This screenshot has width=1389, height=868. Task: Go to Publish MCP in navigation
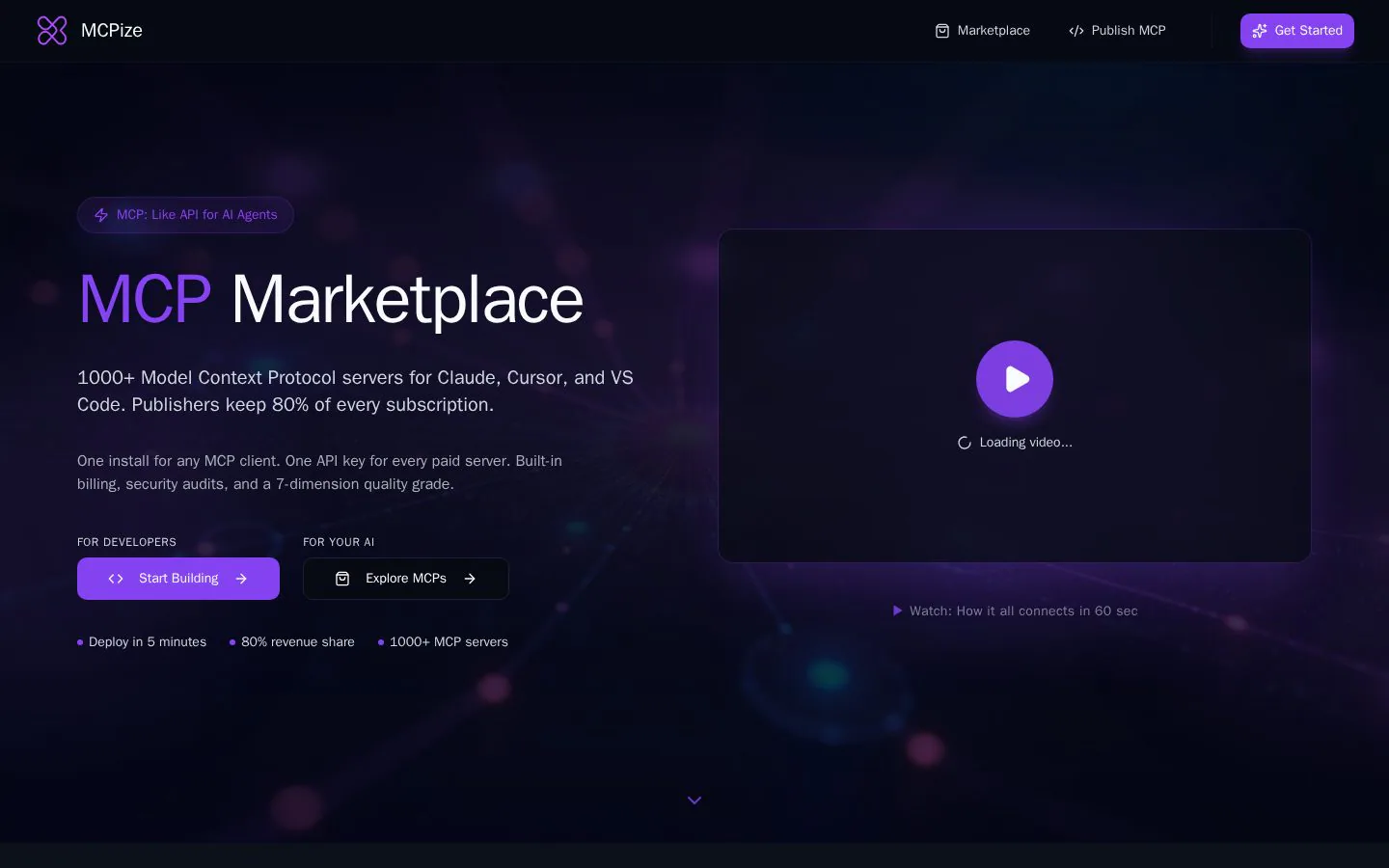tap(1118, 31)
